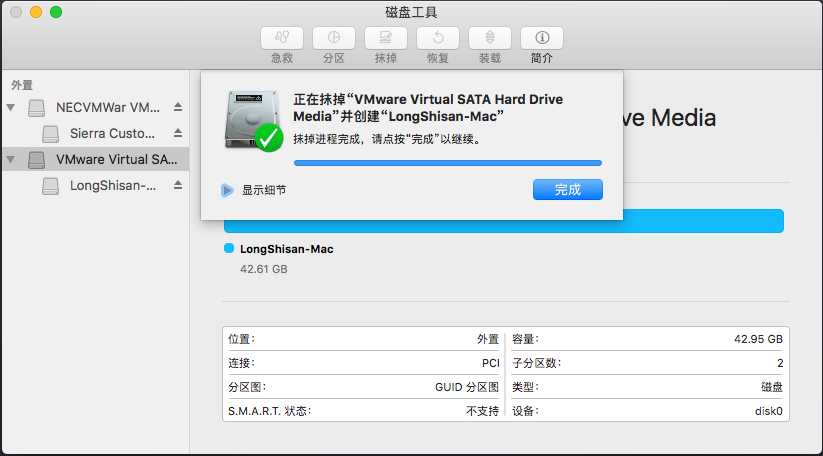Minimize the Disk Utility window
The image size is (823, 456).
pyautogui.click(x=36, y=12)
